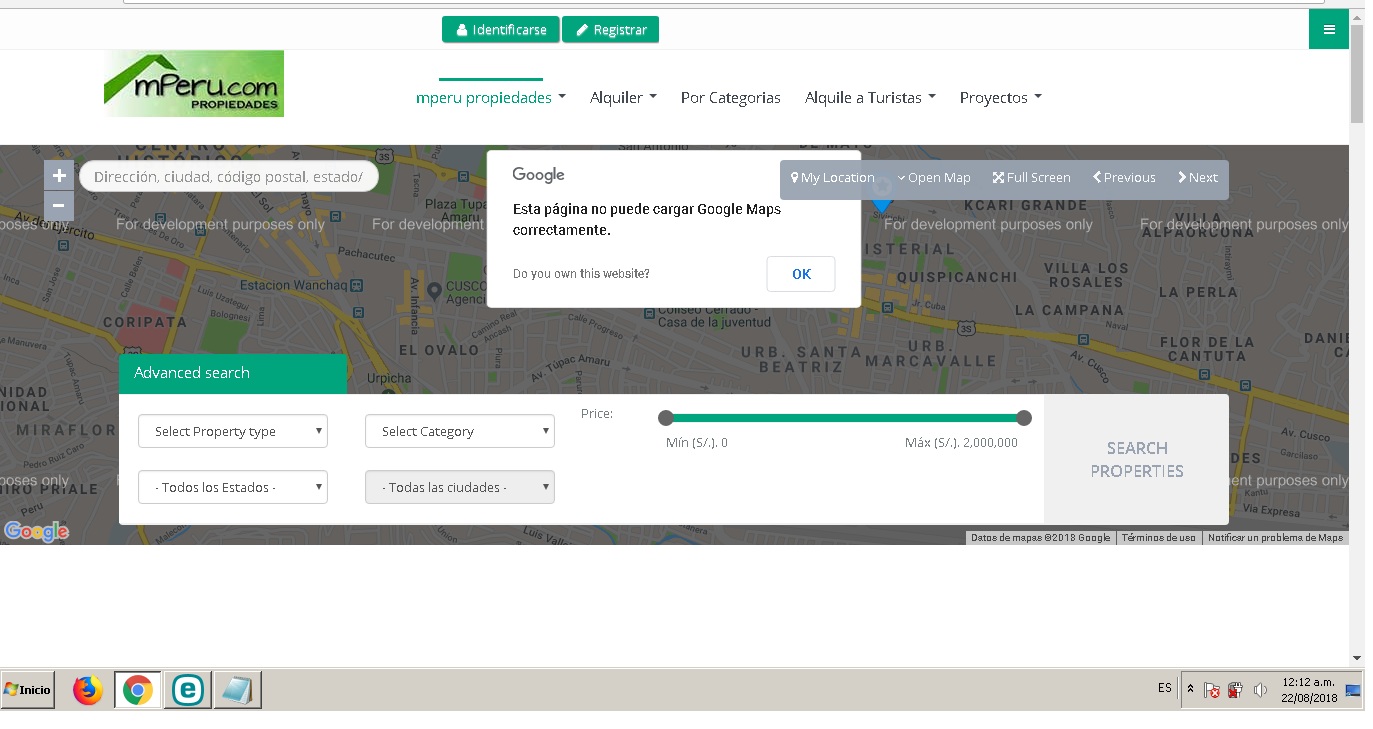Click the maximum price slider handle
The height and width of the screenshot is (729, 1373).
pyautogui.click(x=1023, y=418)
